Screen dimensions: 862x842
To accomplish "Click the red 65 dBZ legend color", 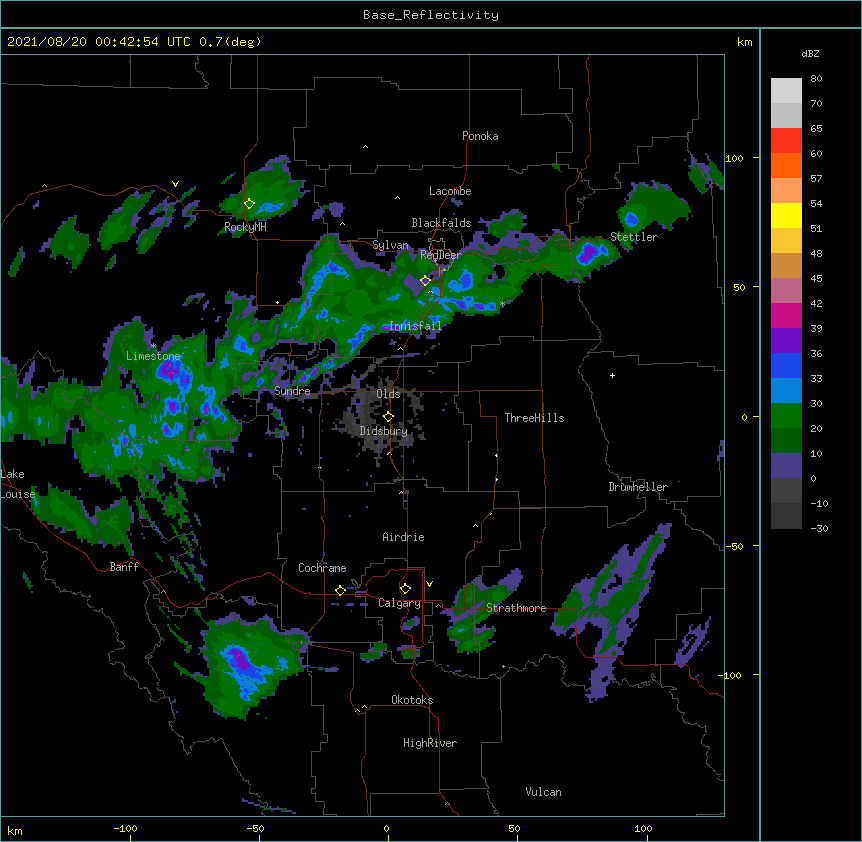I will 786,140.
